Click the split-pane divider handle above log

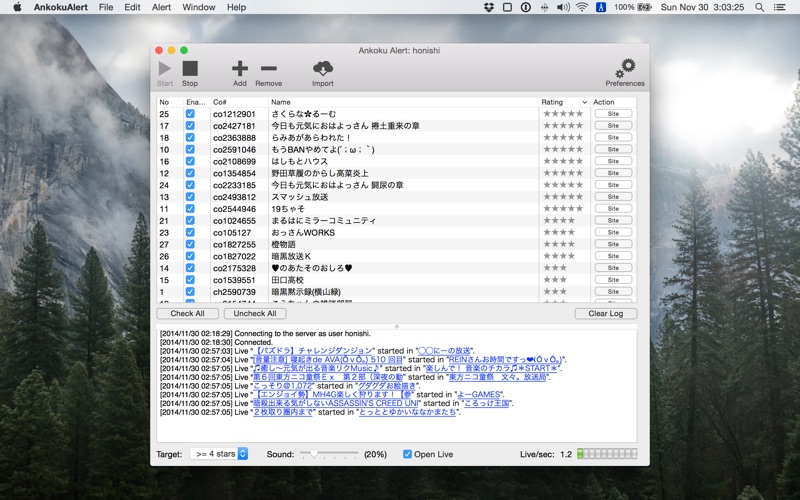397,327
